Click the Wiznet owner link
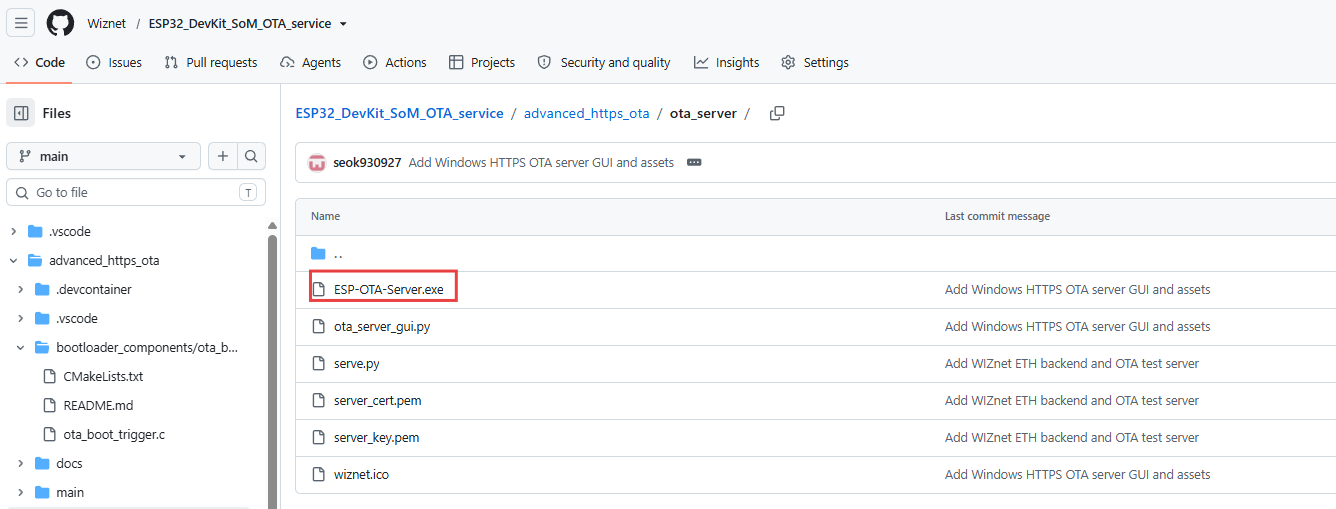1336x509 pixels. click(x=107, y=24)
